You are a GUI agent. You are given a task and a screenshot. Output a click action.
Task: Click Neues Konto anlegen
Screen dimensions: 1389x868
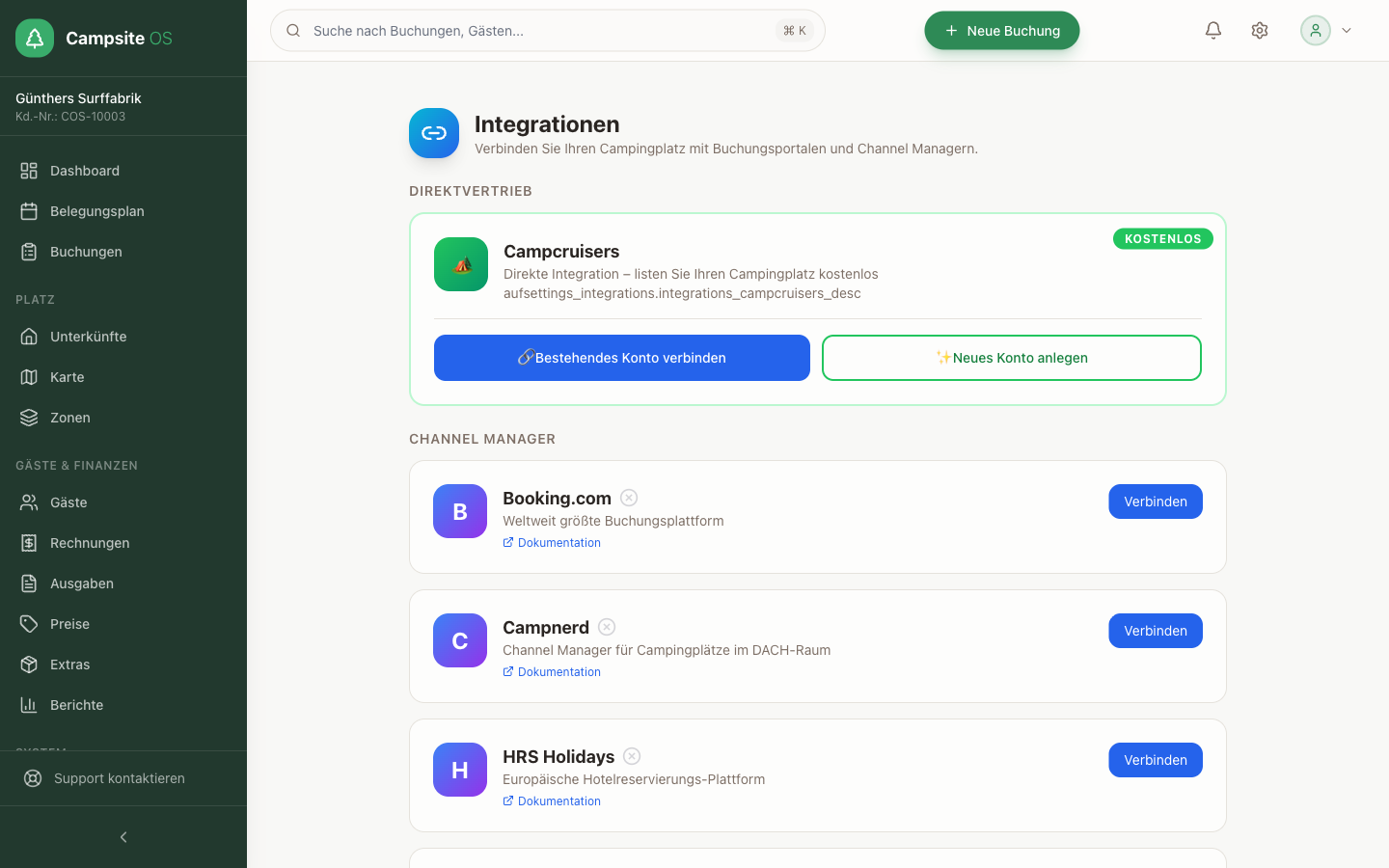[x=1012, y=358]
